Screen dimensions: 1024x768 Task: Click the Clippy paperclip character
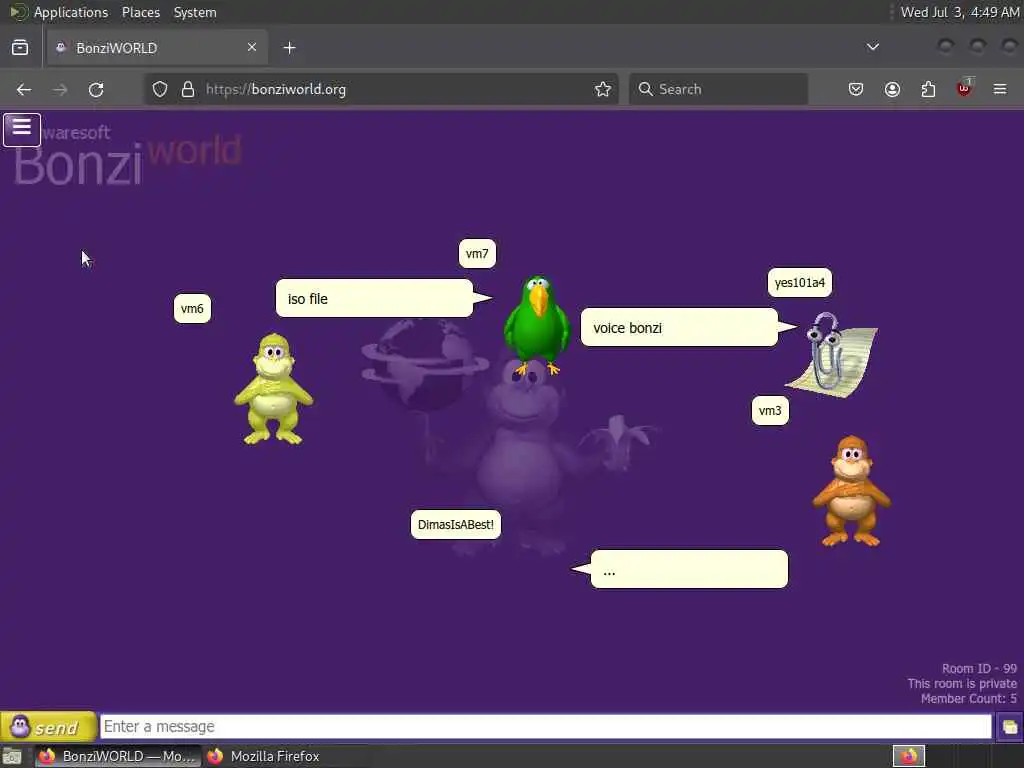[x=833, y=355]
